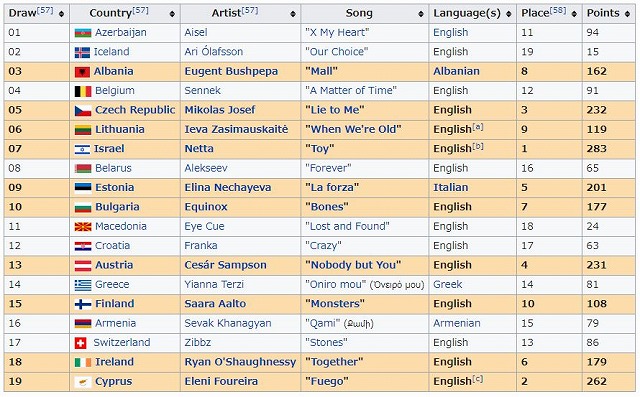640x397 pixels.
Task: Sort table by Points column arrows
Action: [x=627, y=14]
